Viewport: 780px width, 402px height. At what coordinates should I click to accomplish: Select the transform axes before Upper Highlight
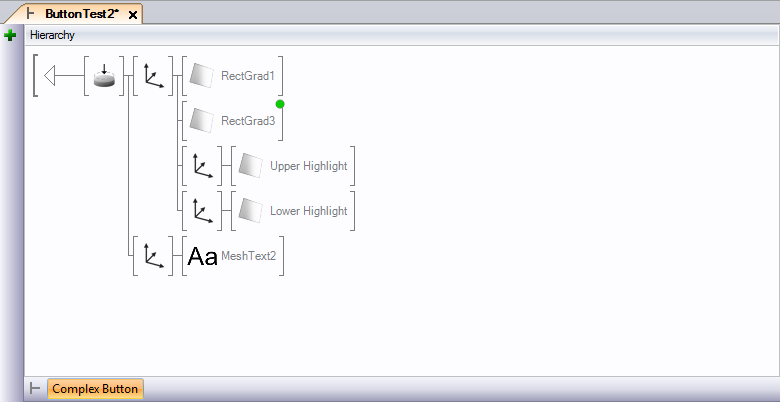[x=202, y=166]
